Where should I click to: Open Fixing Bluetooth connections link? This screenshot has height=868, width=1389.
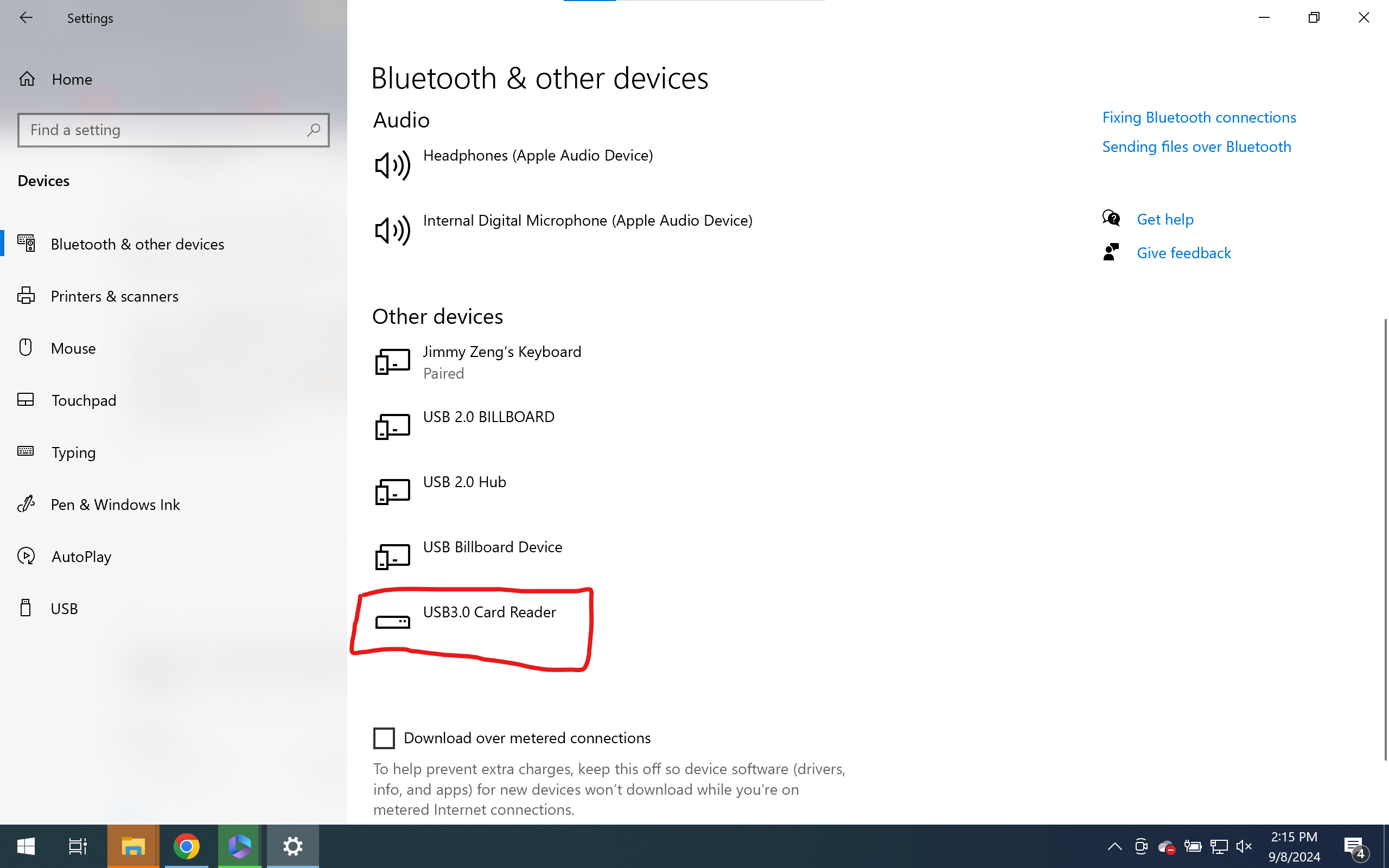(x=1199, y=118)
